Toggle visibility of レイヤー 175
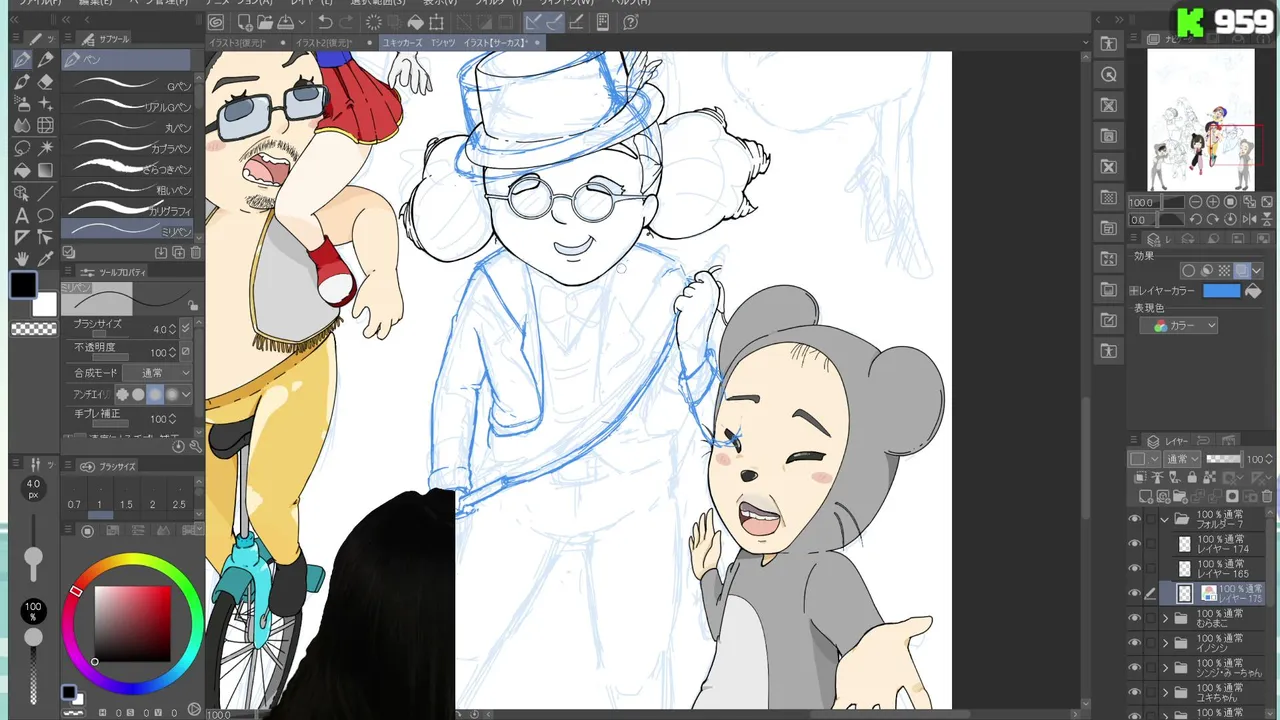 tap(1134, 593)
